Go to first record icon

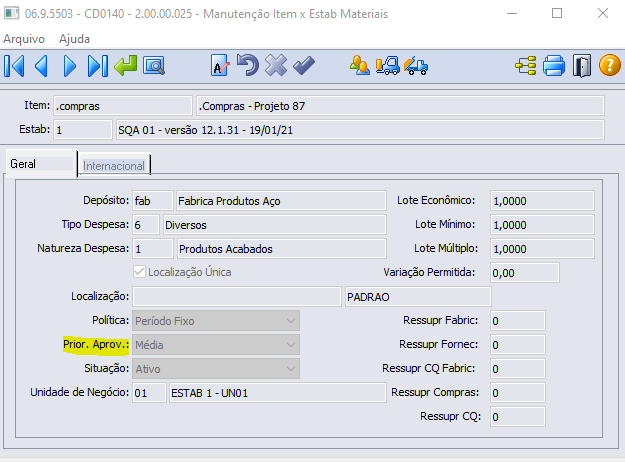pyautogui.click(x=14, y=66)
